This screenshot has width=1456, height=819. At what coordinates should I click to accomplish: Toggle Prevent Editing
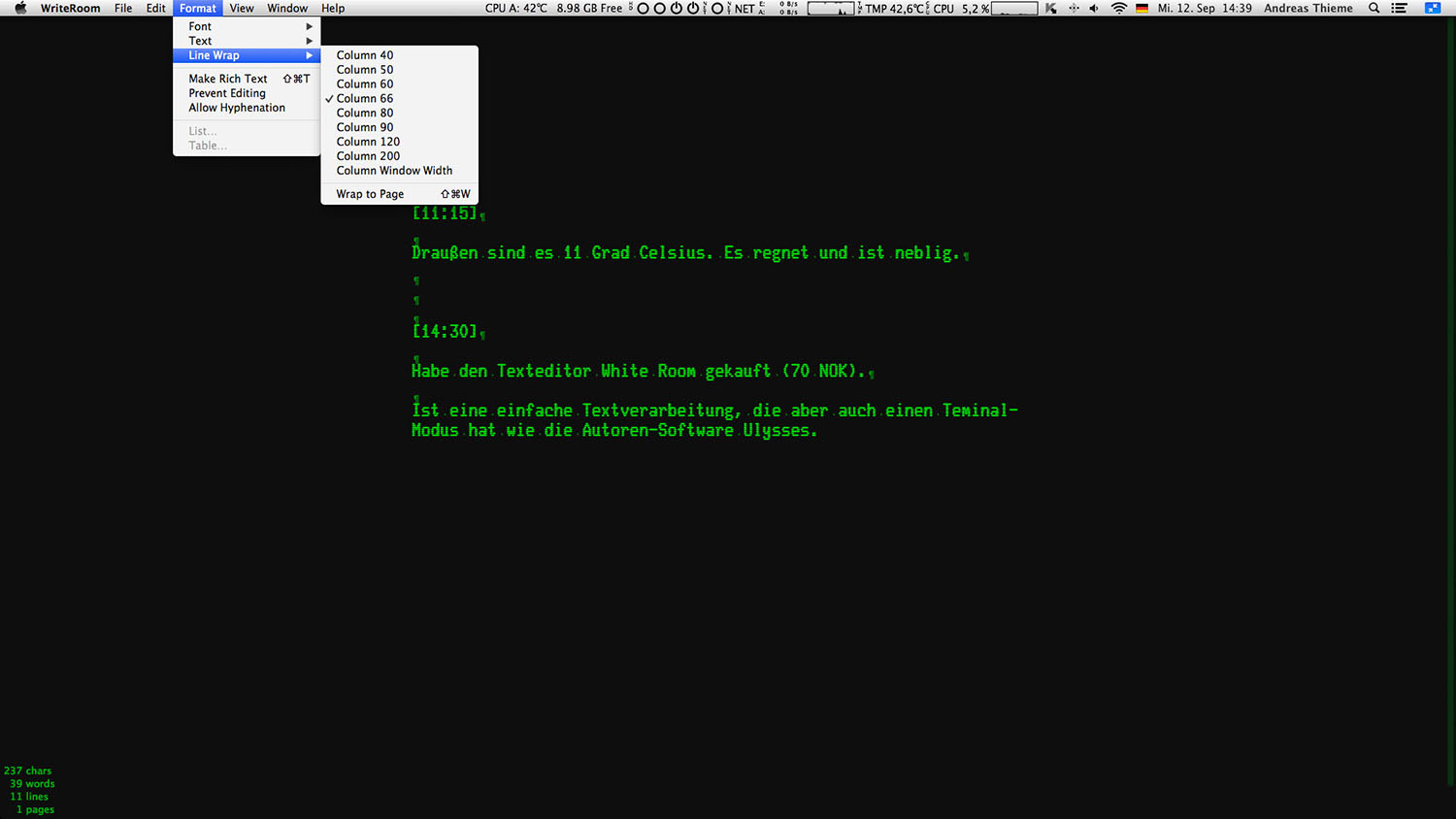(247, 93)
